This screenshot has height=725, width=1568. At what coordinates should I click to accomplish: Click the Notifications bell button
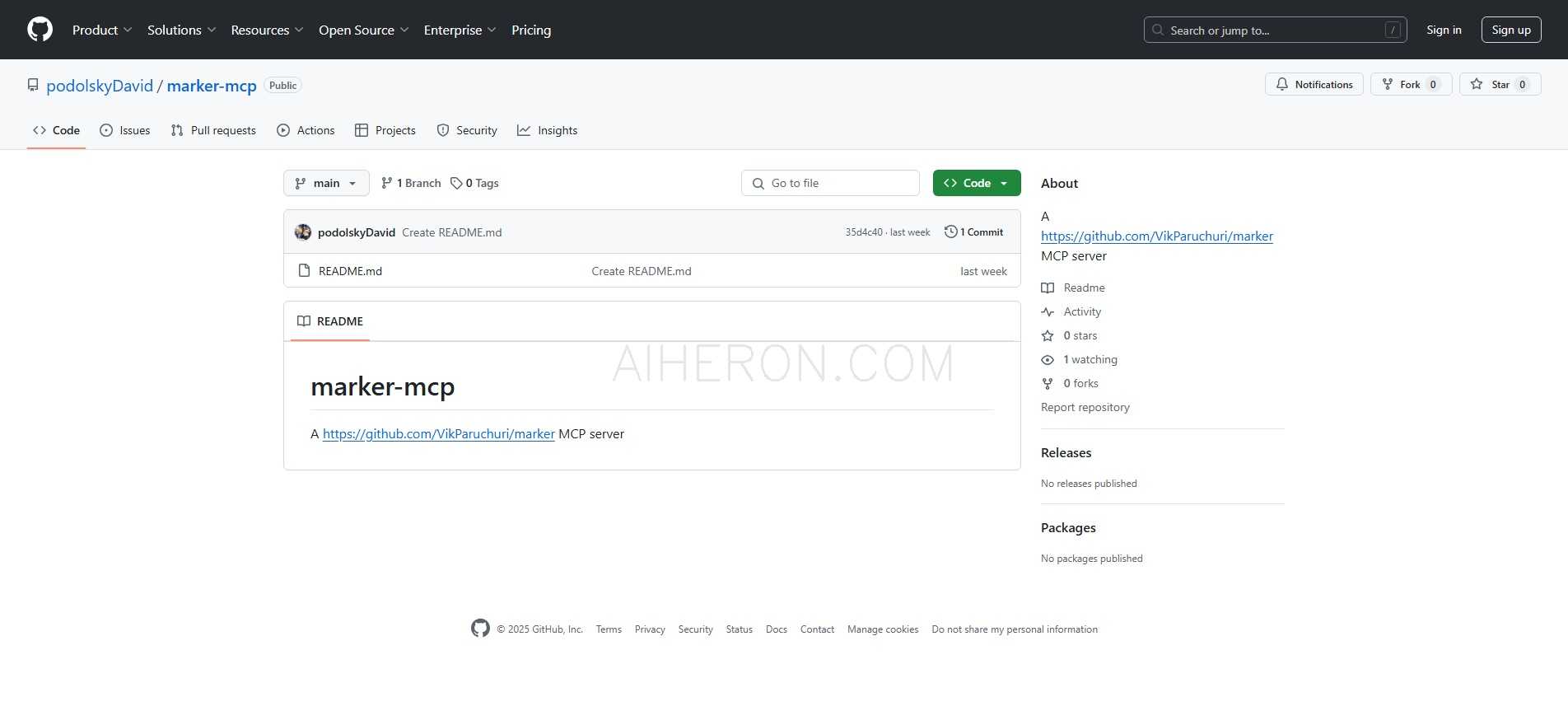click(1314, 84)
